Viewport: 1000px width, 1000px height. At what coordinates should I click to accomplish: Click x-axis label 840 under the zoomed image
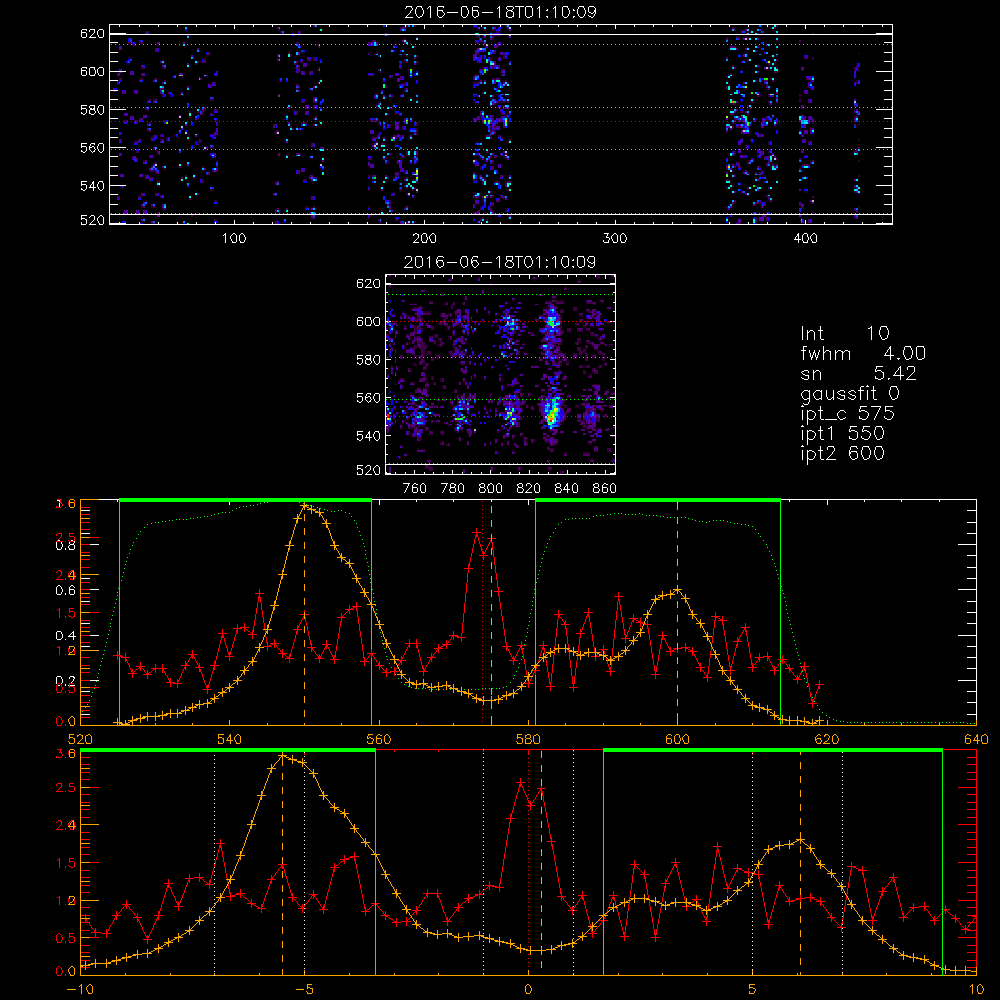point(566,489)
